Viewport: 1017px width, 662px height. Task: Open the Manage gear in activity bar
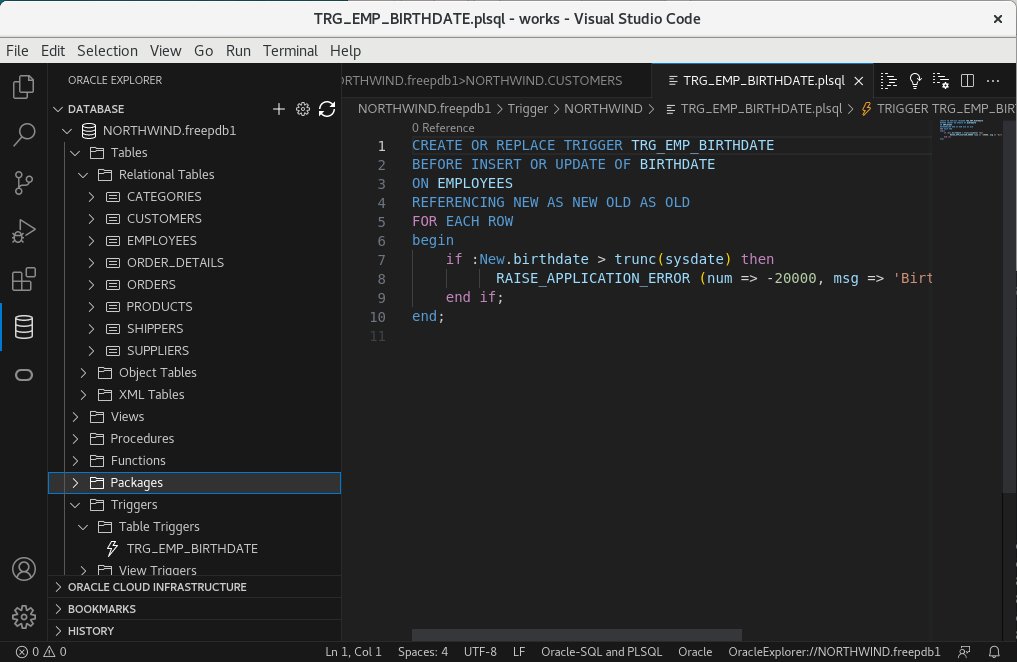tap(23, 617)
